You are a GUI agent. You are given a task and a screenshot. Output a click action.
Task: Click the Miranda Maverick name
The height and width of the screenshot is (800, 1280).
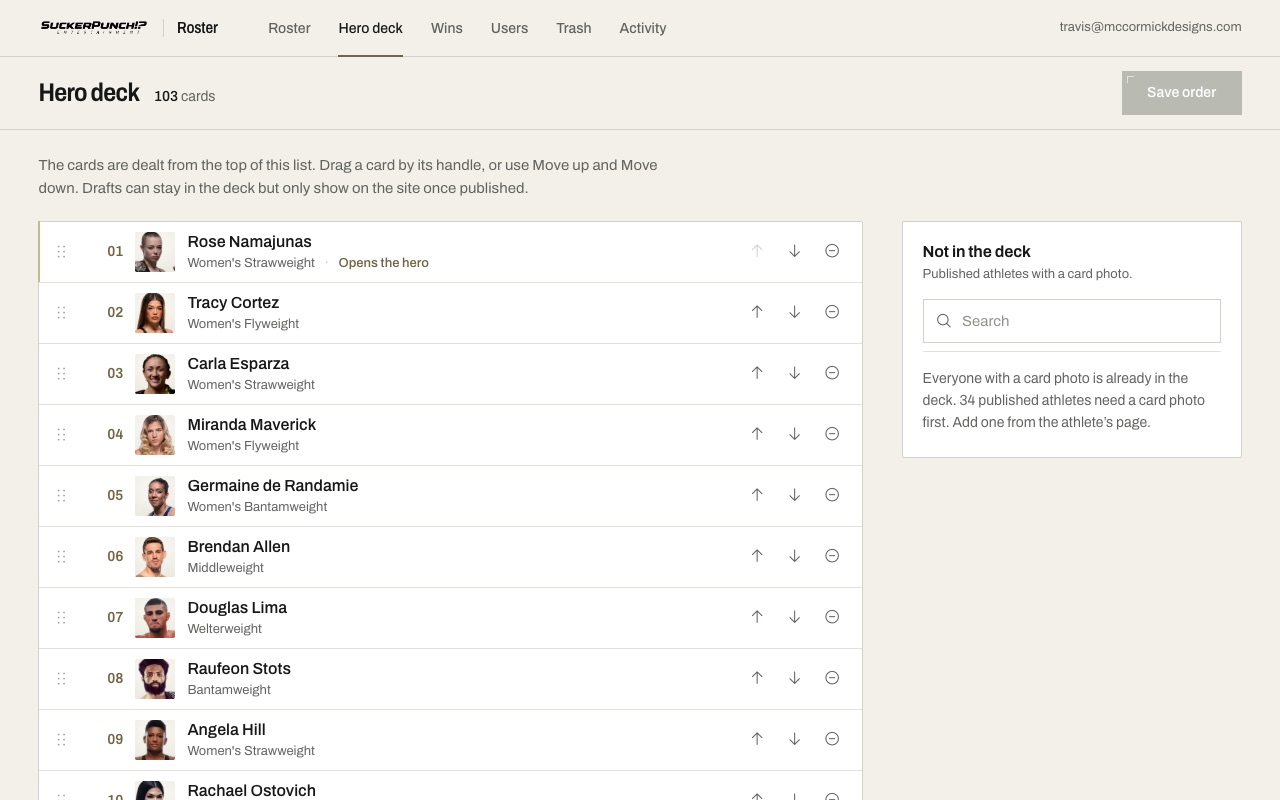pyautogui.click(x=252, y=425)
